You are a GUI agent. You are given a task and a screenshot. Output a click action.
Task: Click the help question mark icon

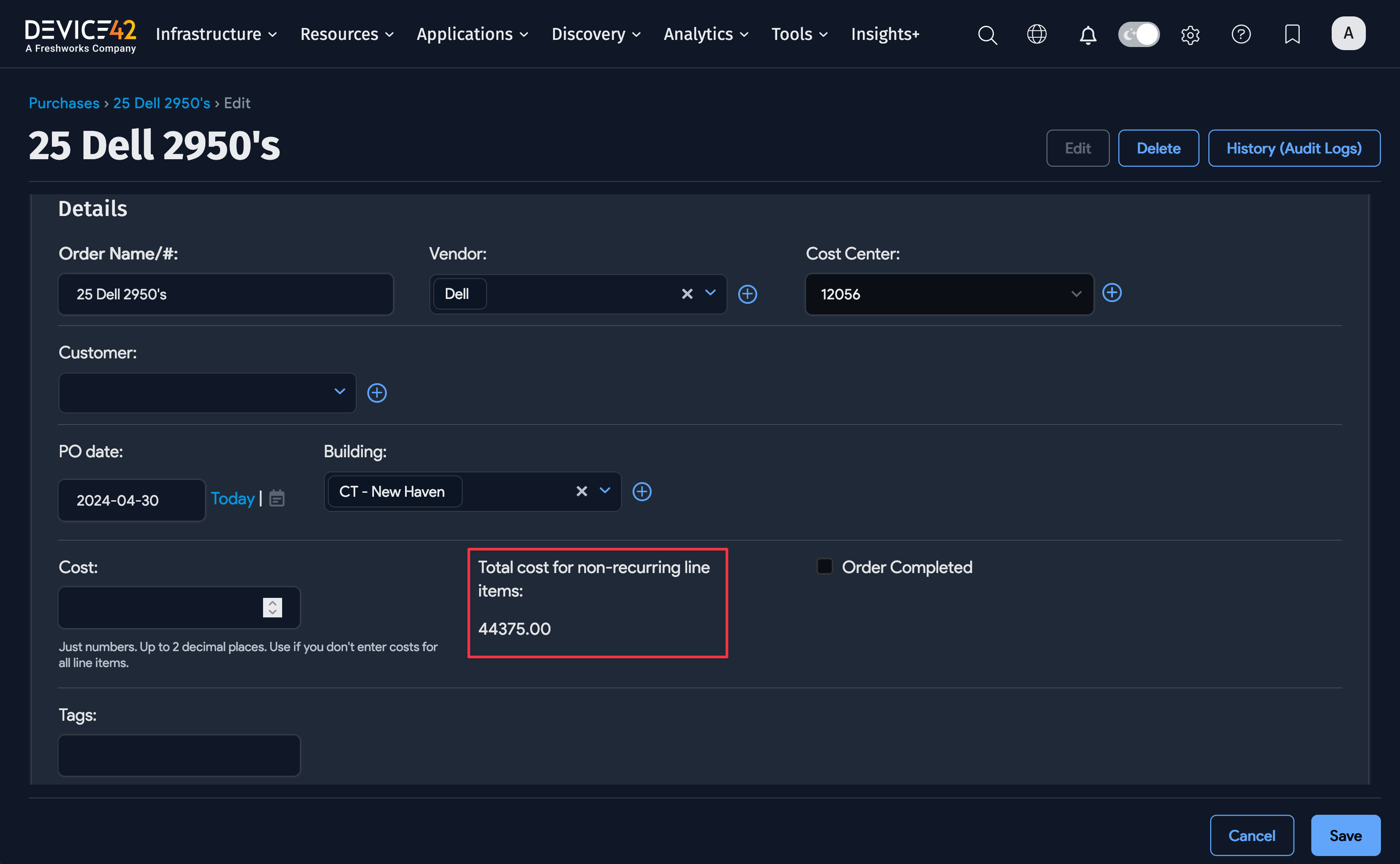tap(1241, 34)
